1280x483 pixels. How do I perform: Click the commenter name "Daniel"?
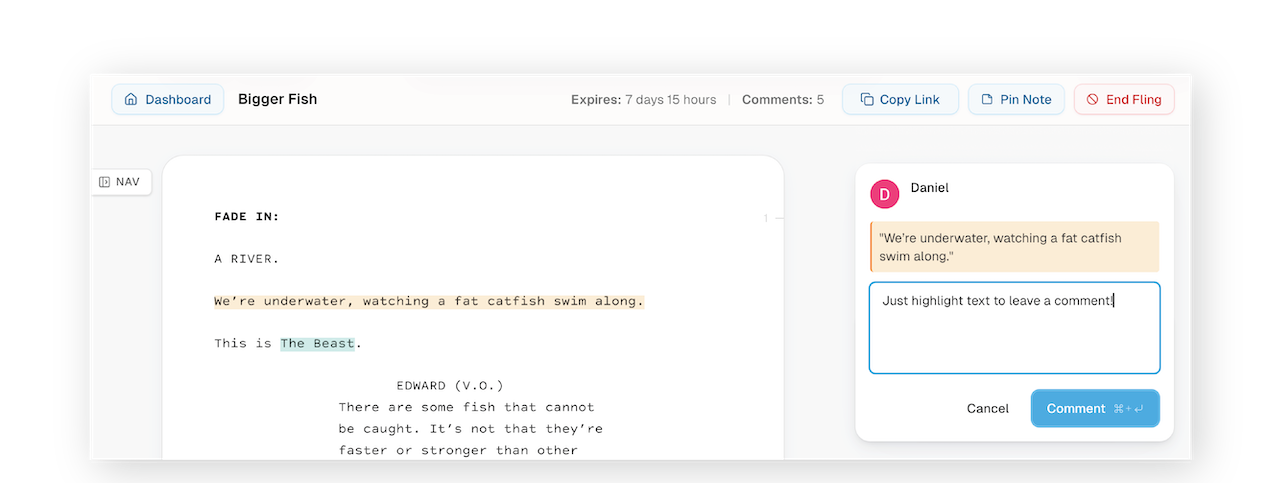pyautogui.click(x=929, y=188)
